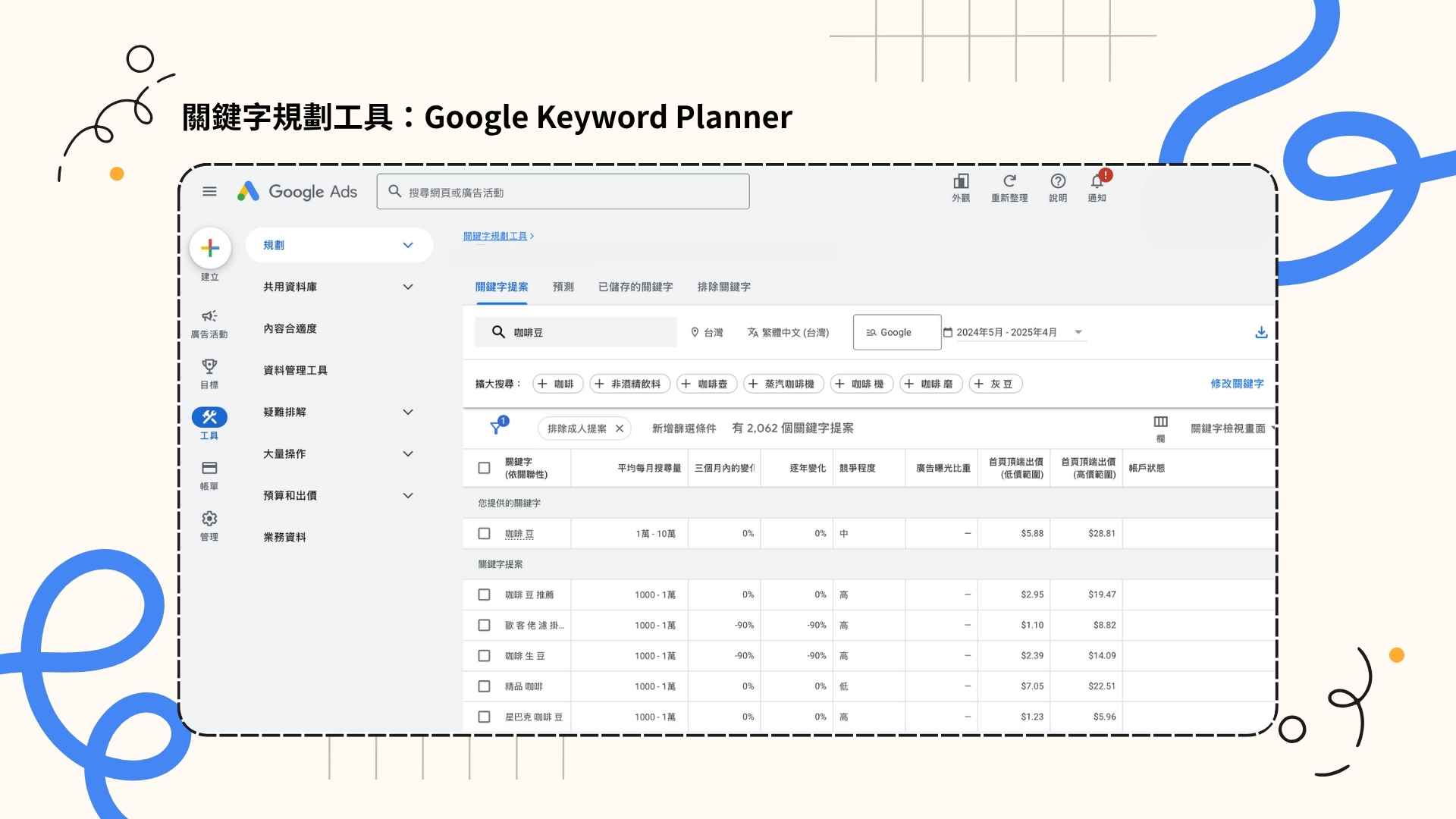Image resolution: width=1456 pixels, height=819 pixels.
Task: Open 資料管理工具 menu item
Action: click(x=295, y=370)
